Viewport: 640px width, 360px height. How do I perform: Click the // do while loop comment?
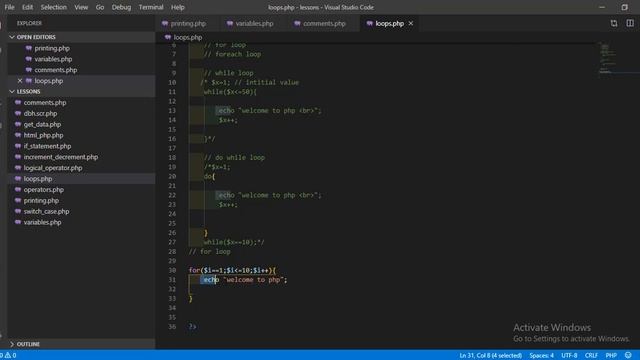(234, 158)
